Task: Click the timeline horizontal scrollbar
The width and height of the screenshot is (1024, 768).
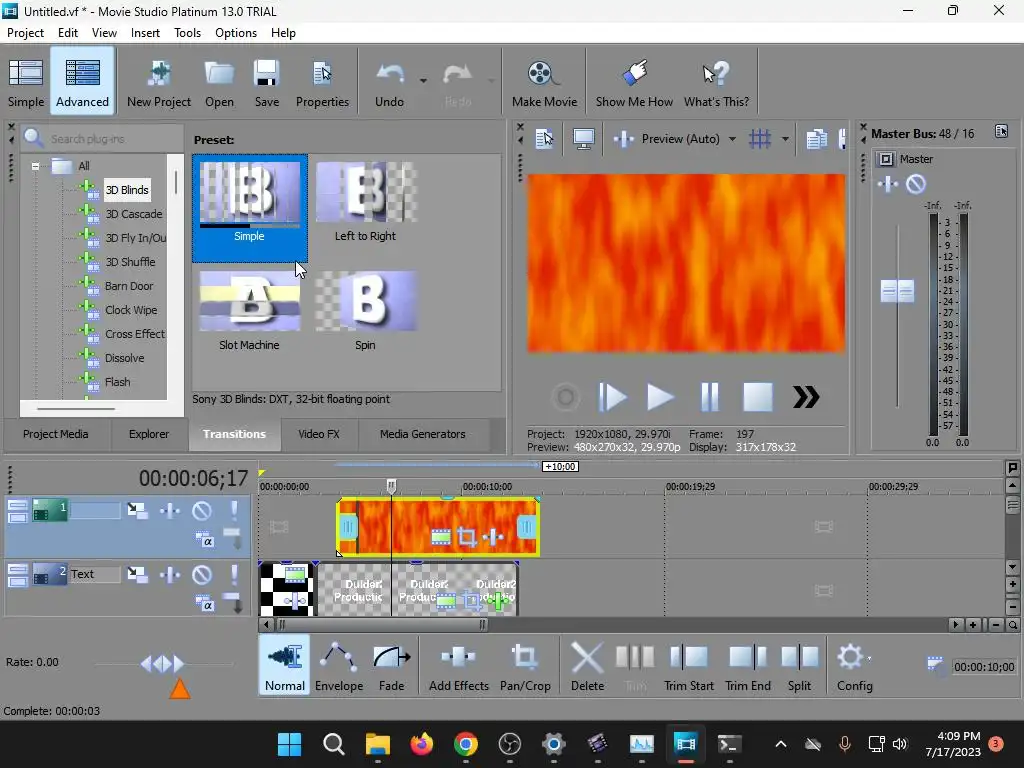Action: (x=382, y=625)
